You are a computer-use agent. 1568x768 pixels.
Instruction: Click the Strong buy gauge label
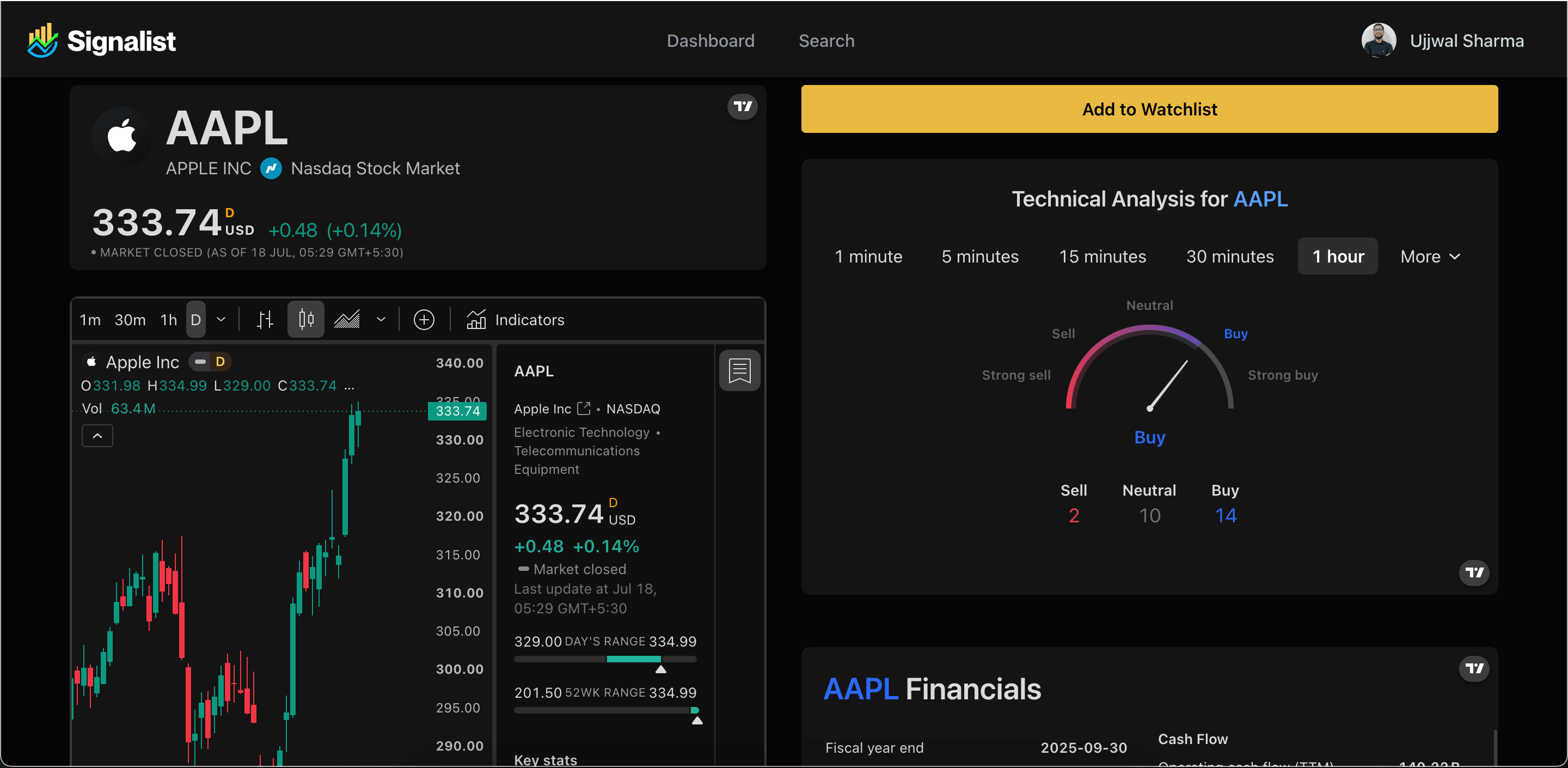(1283, 375)
